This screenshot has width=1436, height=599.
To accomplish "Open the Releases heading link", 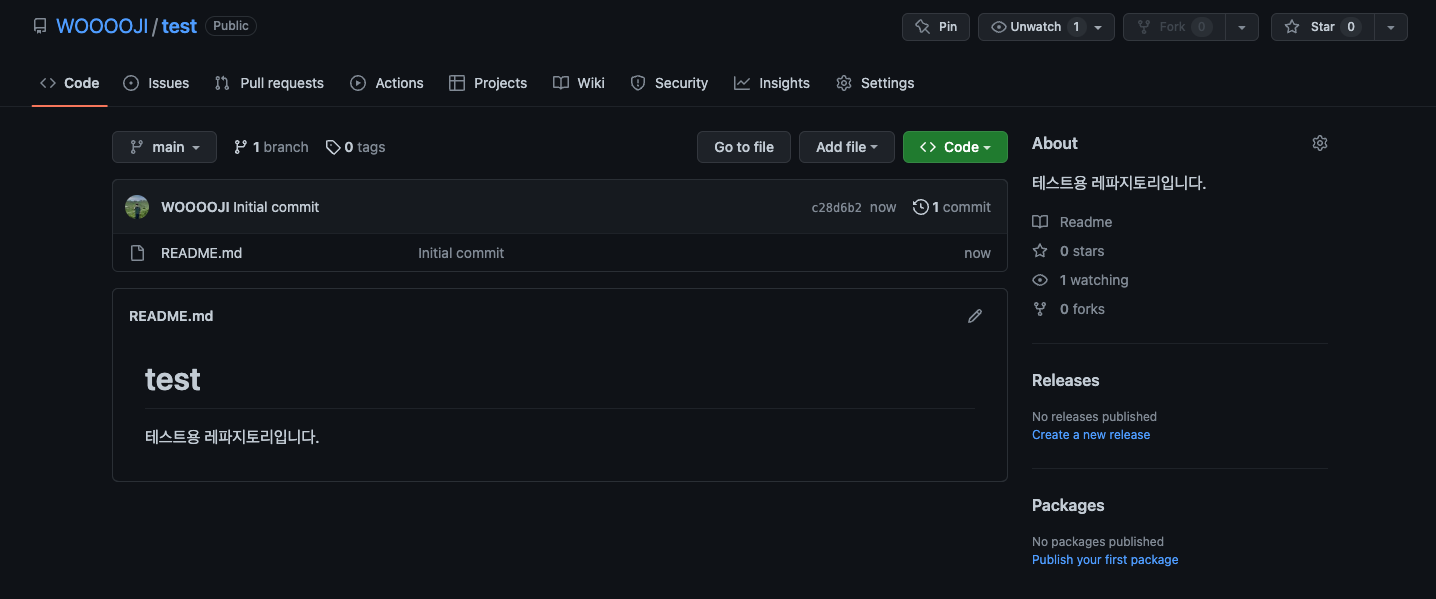I will pos(1065,380).
